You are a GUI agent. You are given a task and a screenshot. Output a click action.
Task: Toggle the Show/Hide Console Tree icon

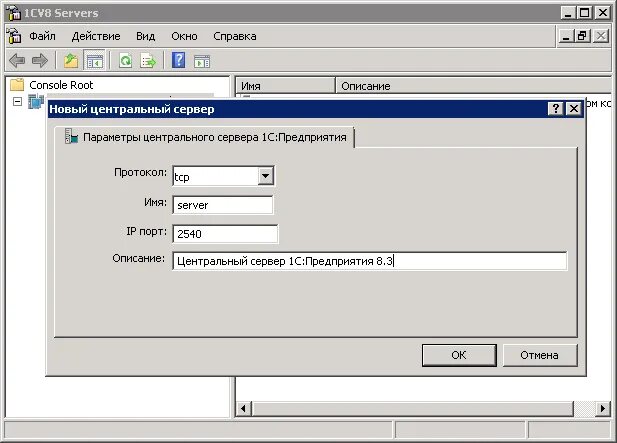click(94, 61)
